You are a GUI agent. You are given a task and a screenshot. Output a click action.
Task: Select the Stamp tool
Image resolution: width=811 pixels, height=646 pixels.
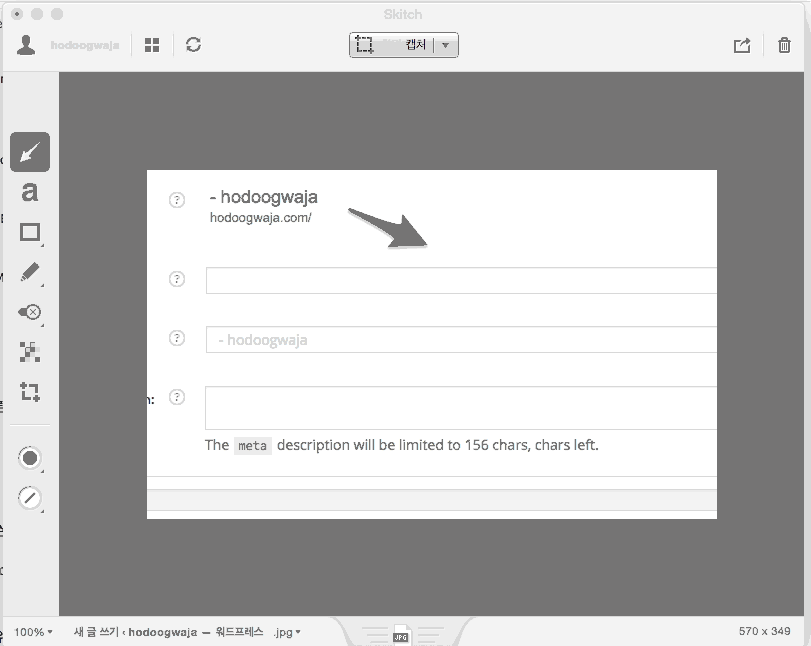point(30,312)
